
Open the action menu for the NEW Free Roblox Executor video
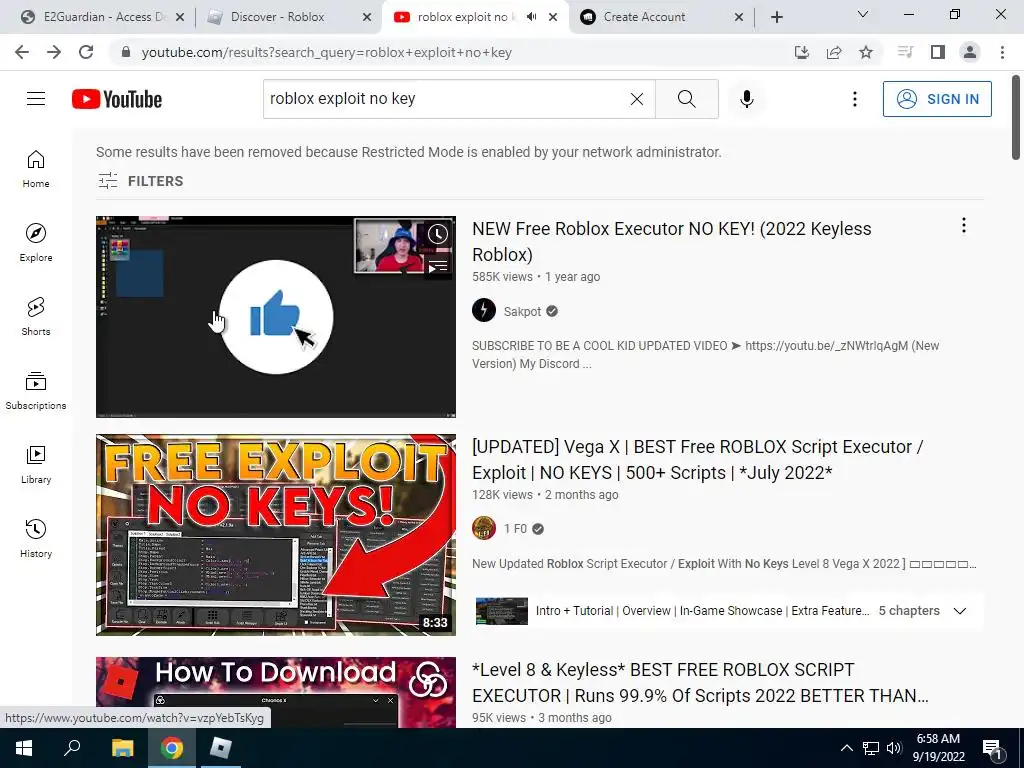[964, 225]
